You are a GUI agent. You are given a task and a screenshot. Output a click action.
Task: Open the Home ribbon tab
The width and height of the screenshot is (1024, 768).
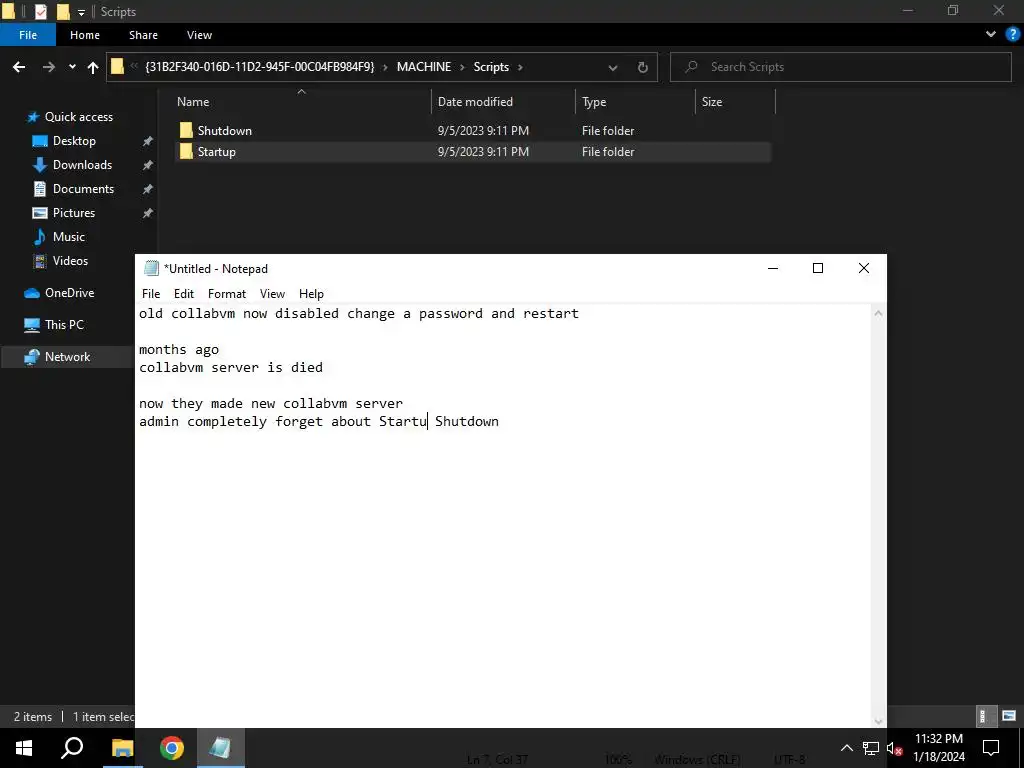tap(85, 35)
